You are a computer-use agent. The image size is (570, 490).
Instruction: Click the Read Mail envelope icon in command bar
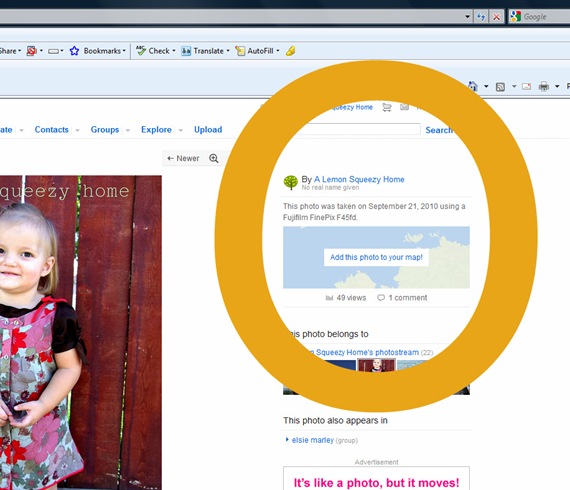pyautogui.click(x=526, y=87)
